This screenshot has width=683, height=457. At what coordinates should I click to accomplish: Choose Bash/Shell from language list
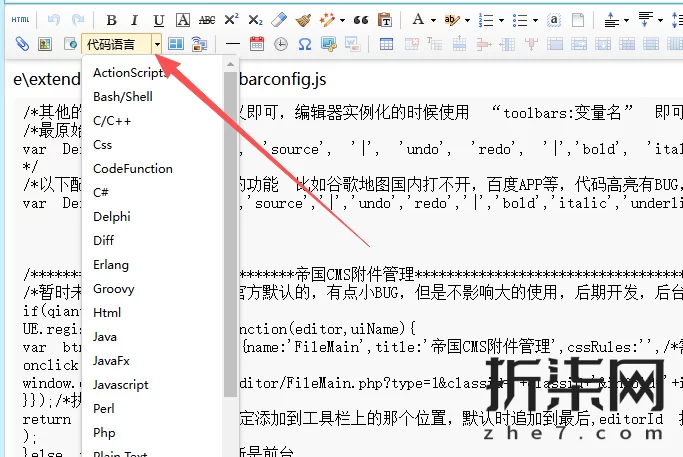153,96
